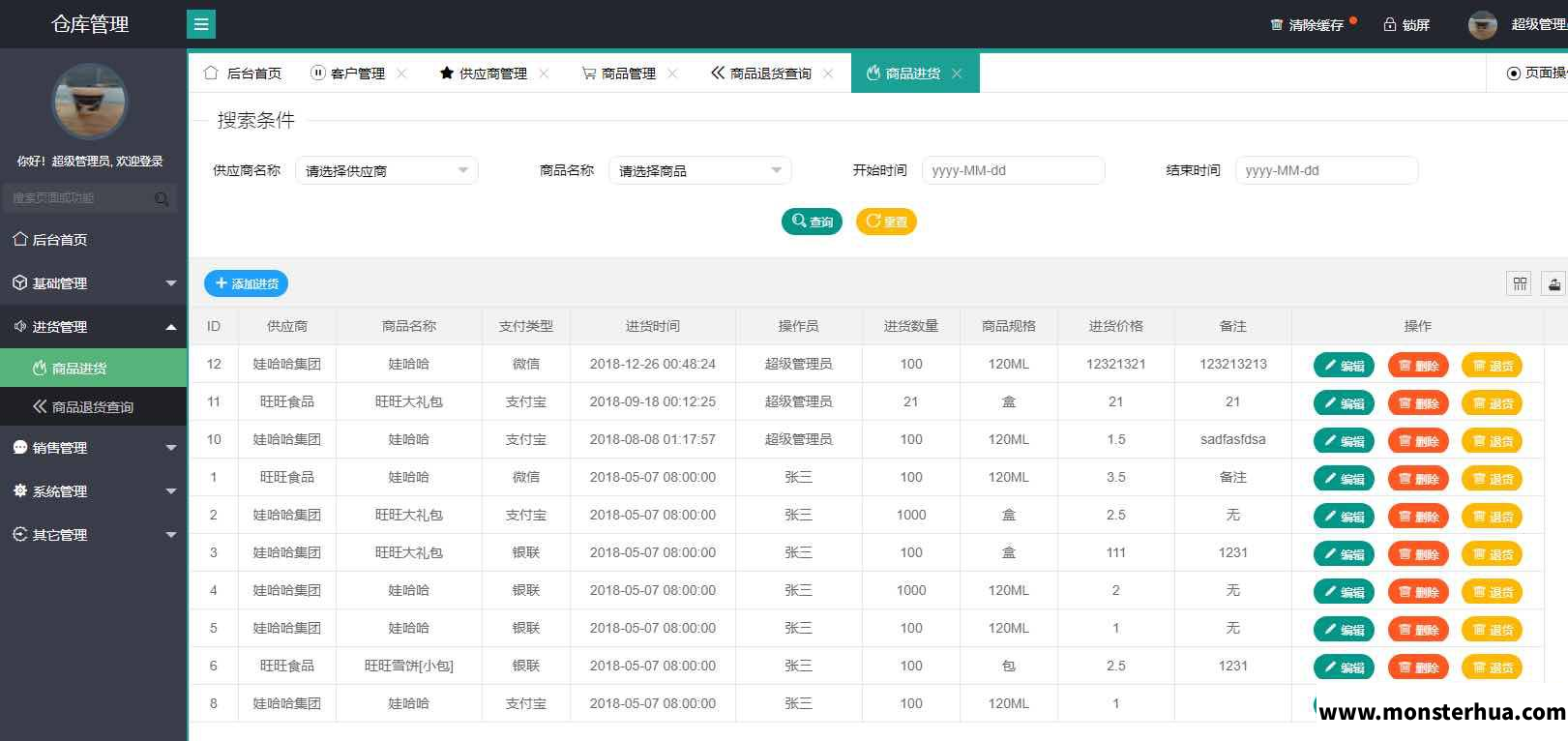Close the 商品退货查询 tab
The height and width of the screenshot is (741, 1568).
point(828,74)
